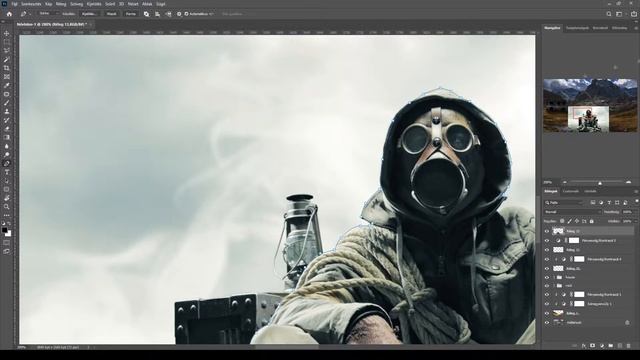
Task: Click the Navigator preview thumbnail
Action: point(590,105)
